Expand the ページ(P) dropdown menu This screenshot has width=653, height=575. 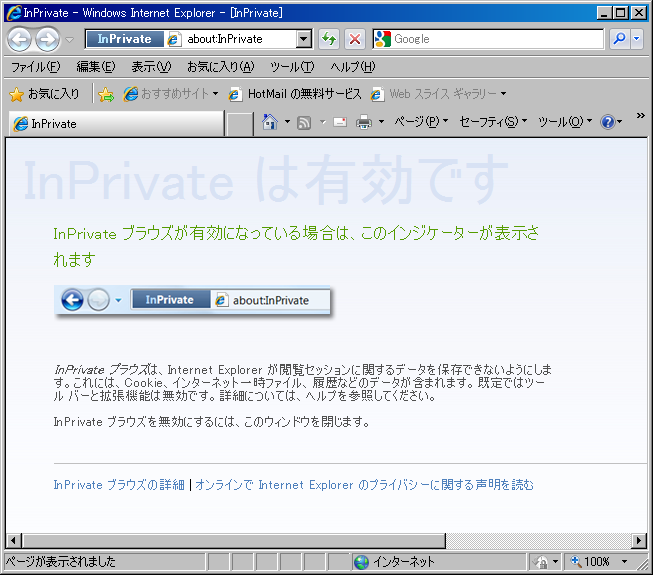click(421, 122)
